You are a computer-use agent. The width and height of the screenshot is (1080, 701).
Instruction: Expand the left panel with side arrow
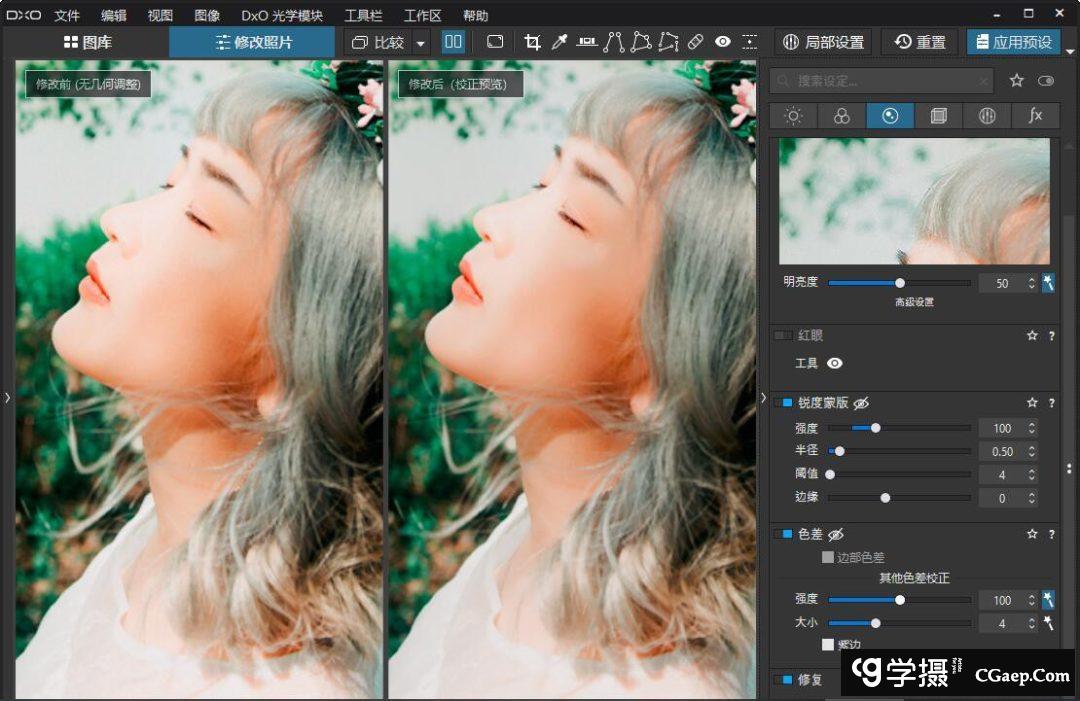[7, 398]
